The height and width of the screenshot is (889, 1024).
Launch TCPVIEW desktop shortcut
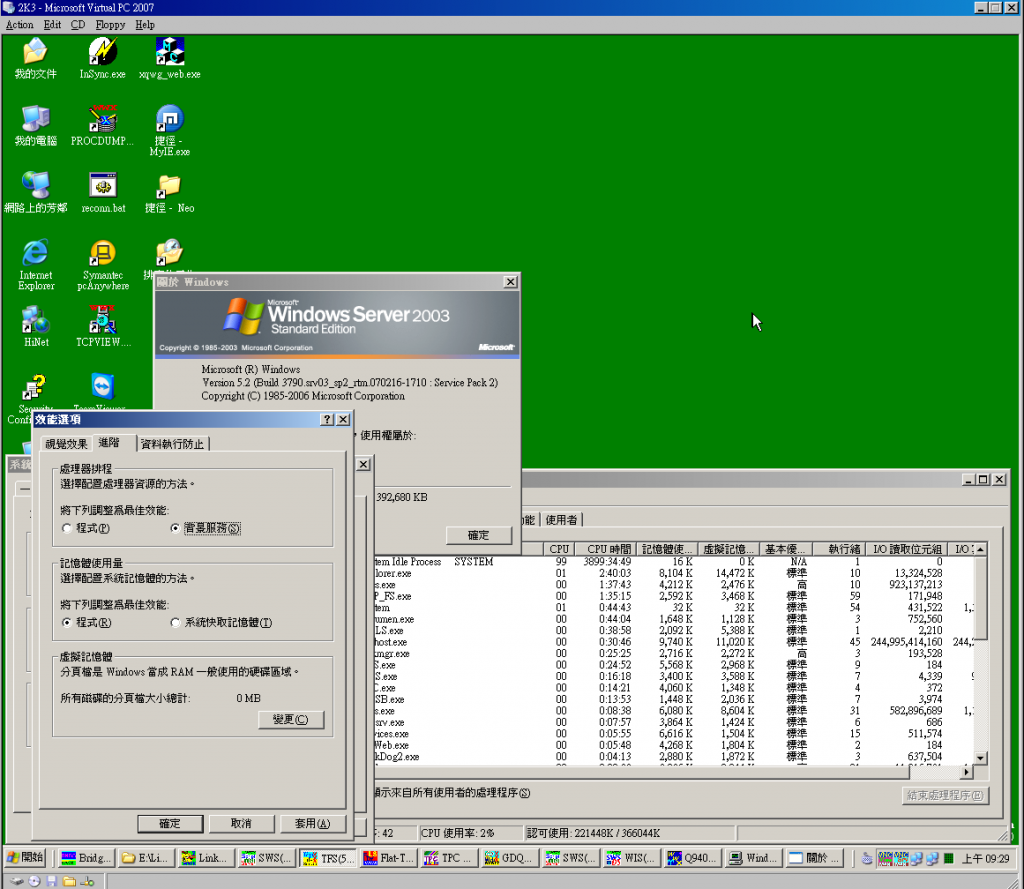pyautogui.click(x=103, y=327)
